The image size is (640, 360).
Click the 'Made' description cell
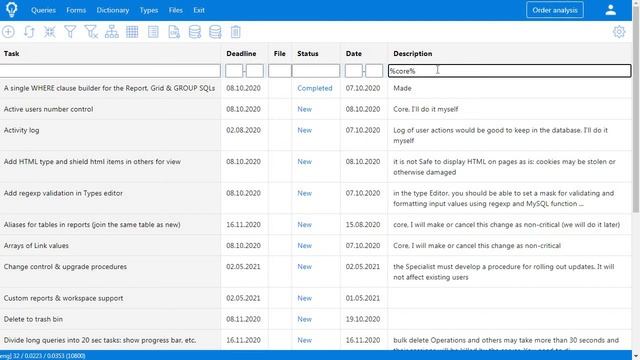tap(402, 88)
